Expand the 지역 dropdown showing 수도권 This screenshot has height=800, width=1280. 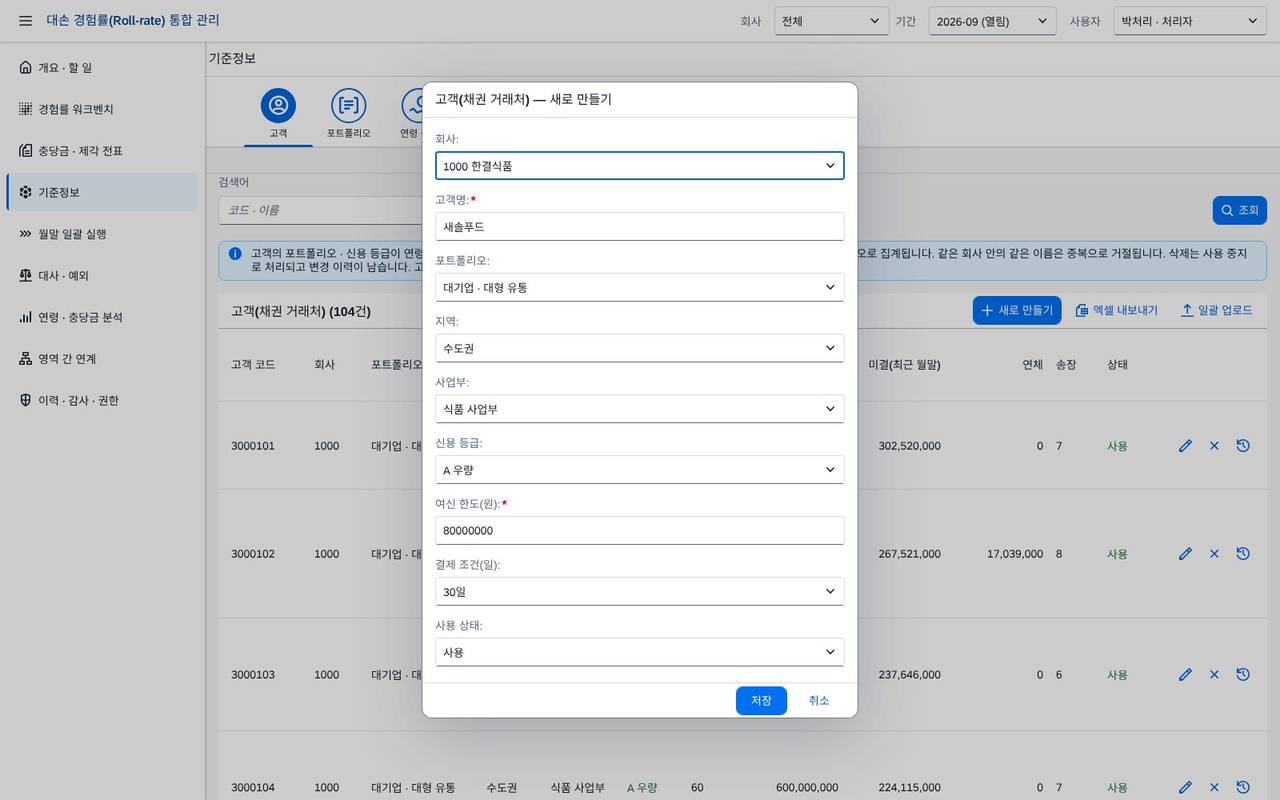640,348
